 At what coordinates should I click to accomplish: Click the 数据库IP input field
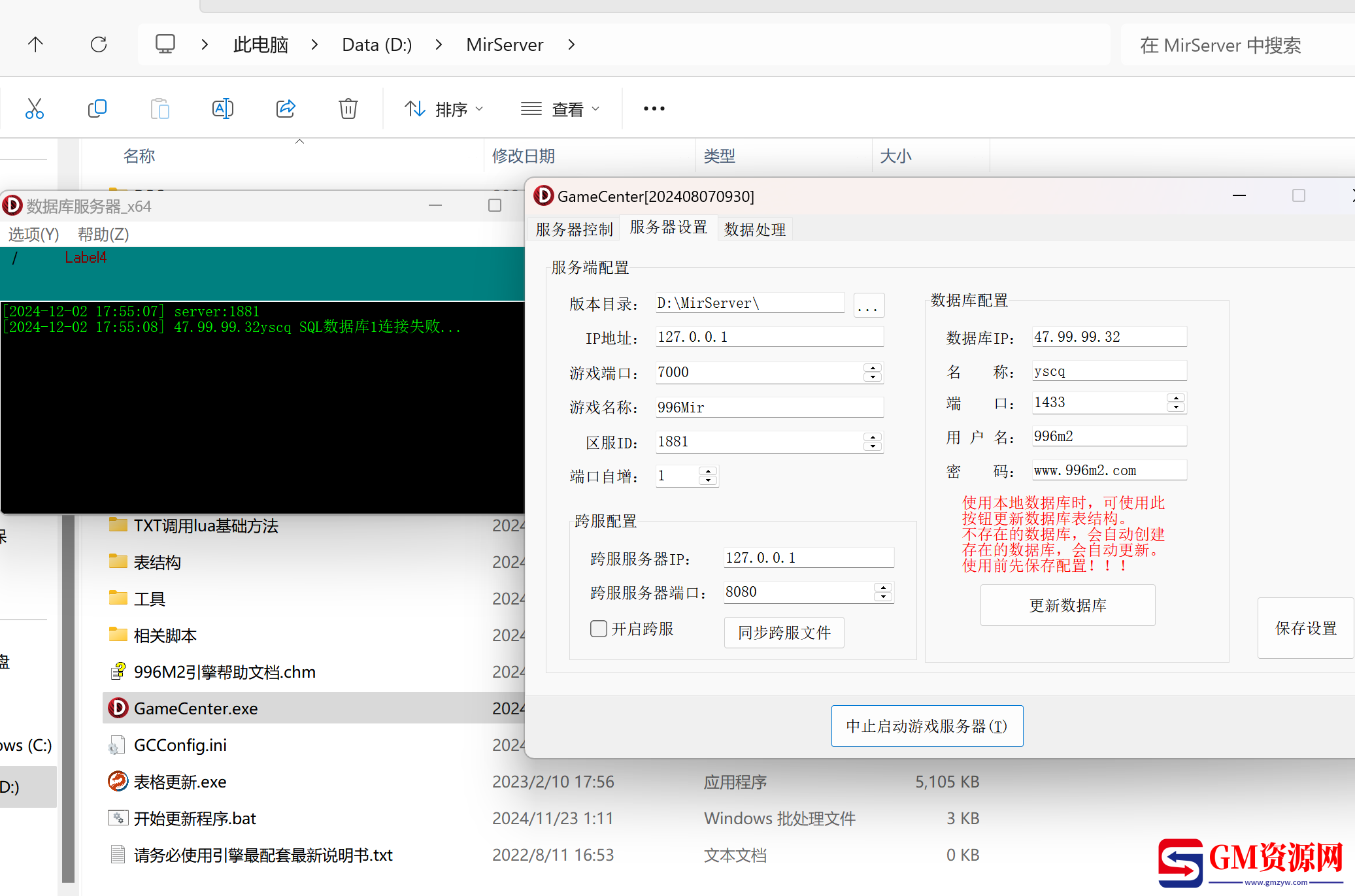pos(1109,337)
